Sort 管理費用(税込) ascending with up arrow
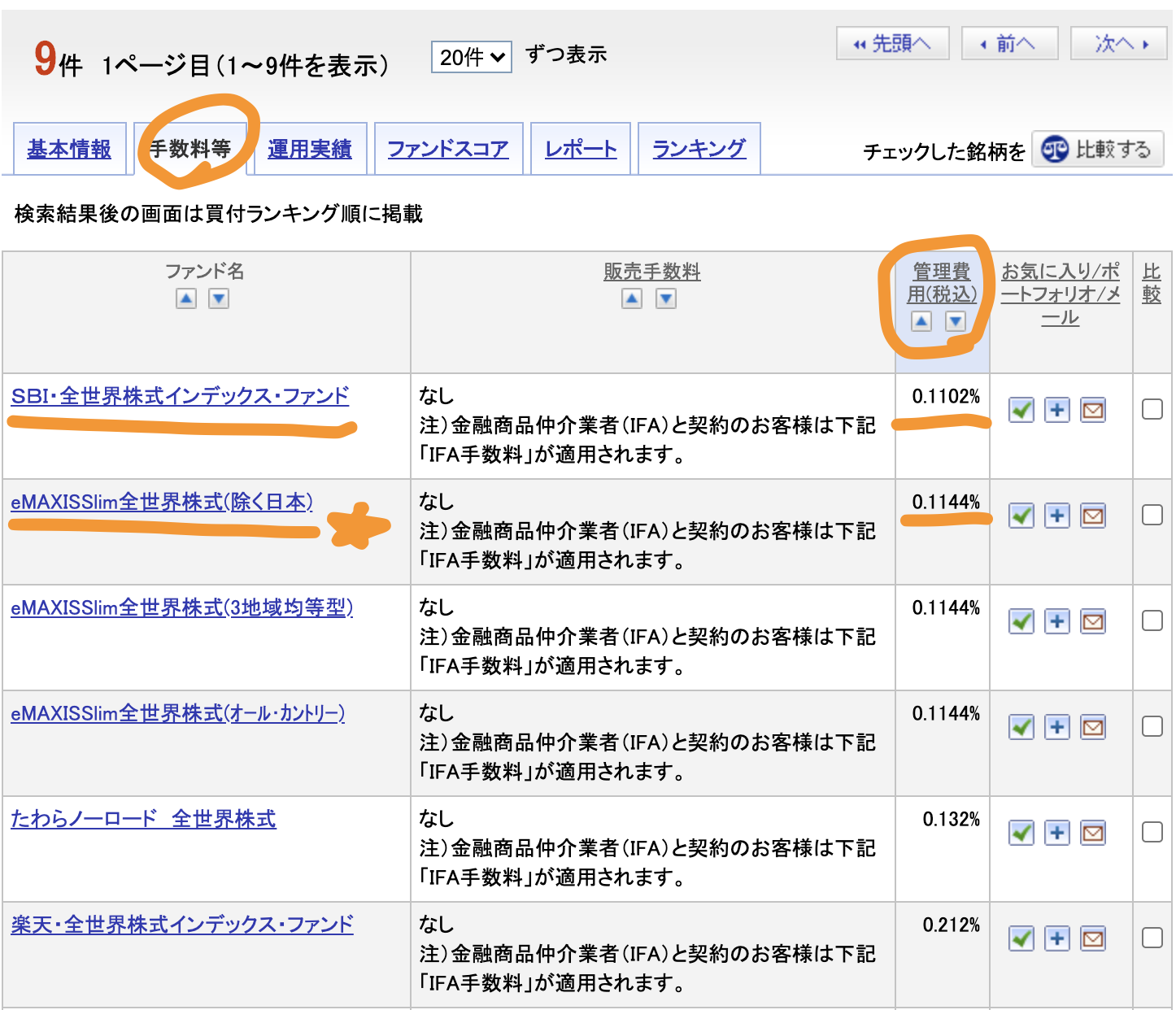This screenshot has width=1176, height=1010. coord(921,321)
